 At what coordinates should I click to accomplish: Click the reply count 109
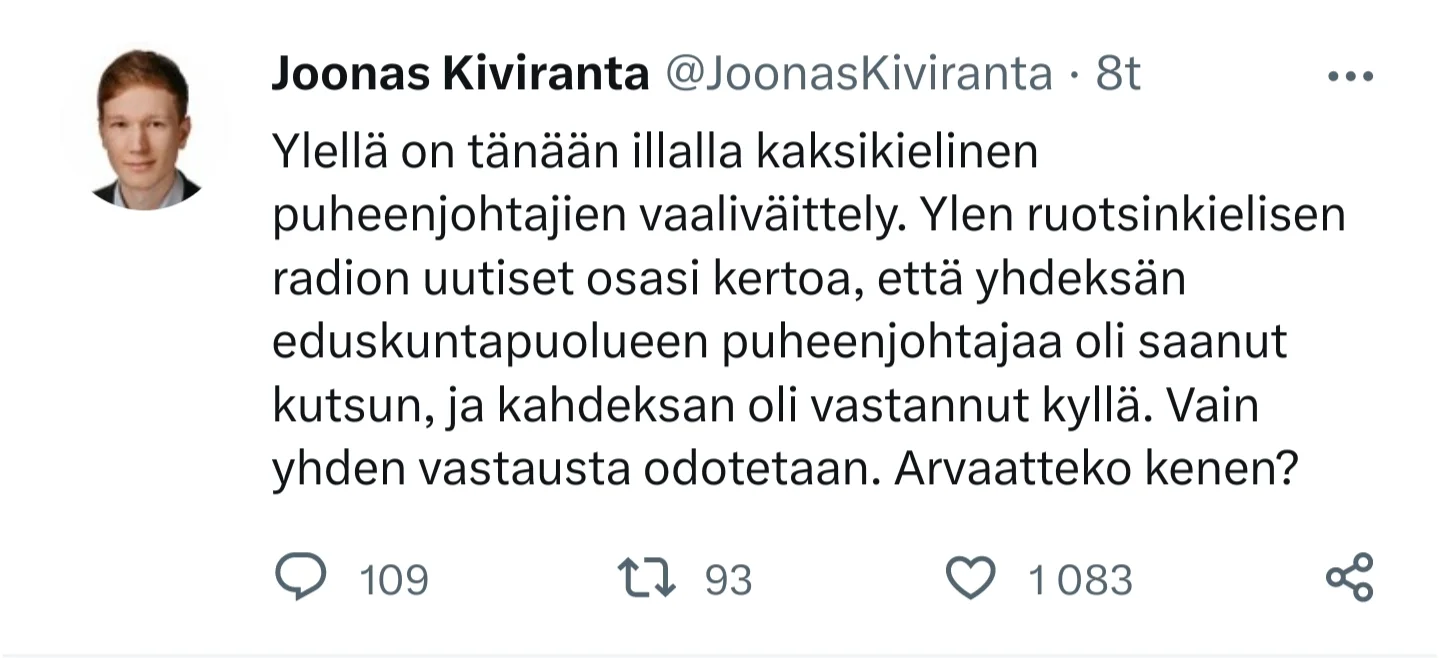(x=394, y=580)
